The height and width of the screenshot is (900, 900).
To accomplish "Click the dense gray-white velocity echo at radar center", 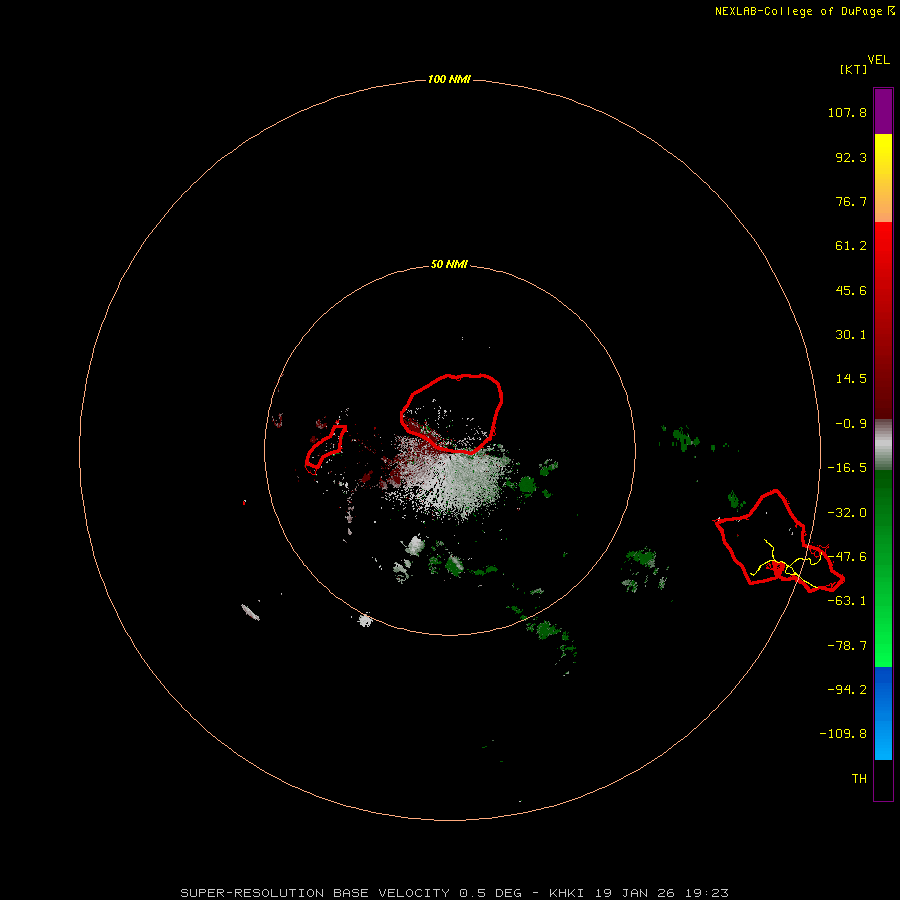I will 453,476.
